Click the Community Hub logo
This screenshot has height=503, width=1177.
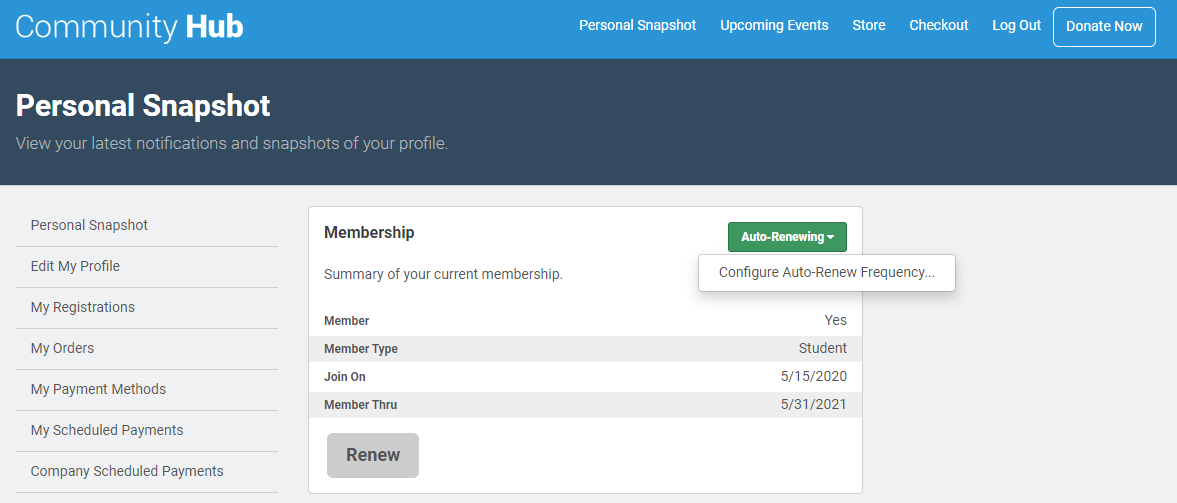click(x=129, y=27)
